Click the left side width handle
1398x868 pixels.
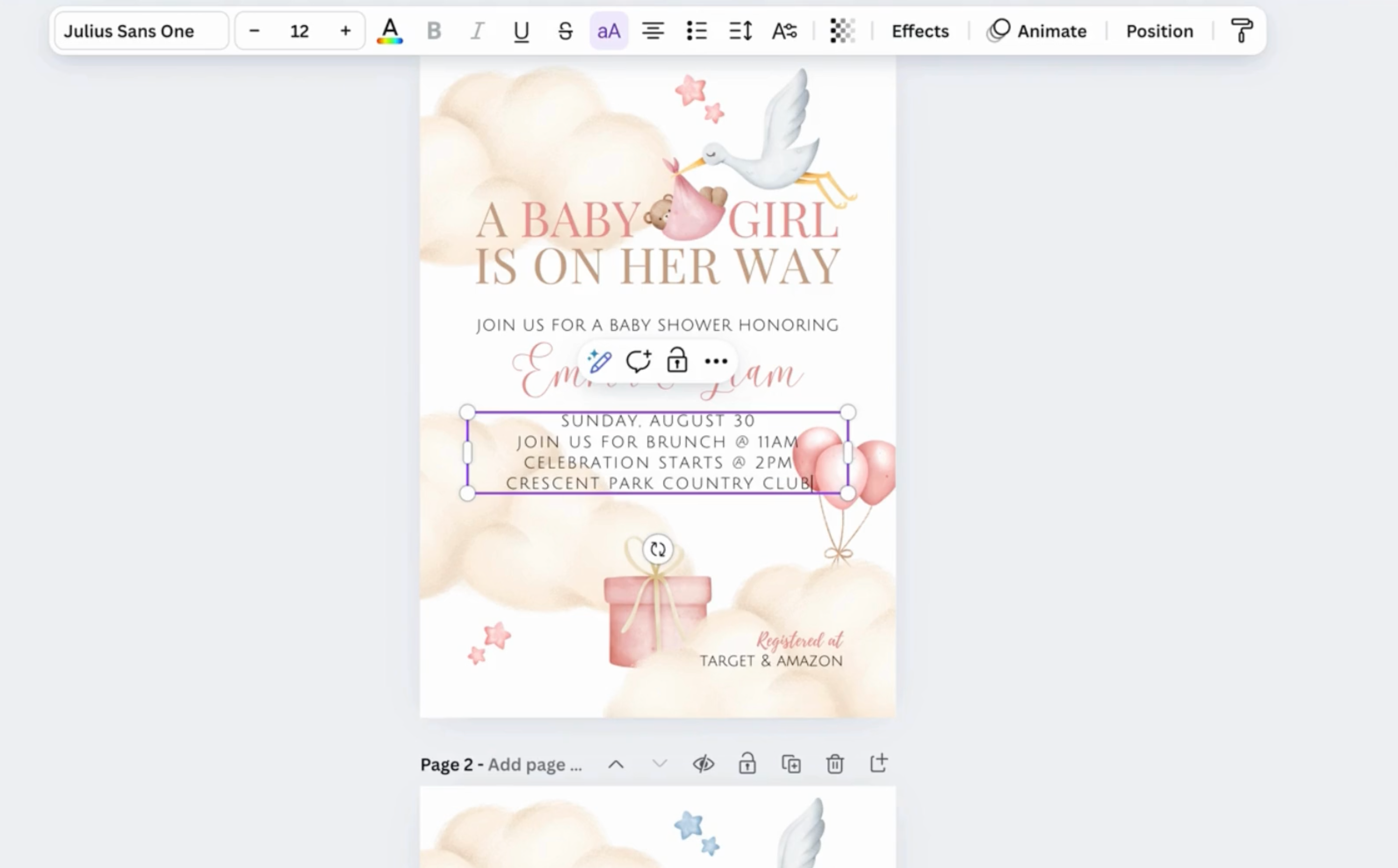pos(467,453)
